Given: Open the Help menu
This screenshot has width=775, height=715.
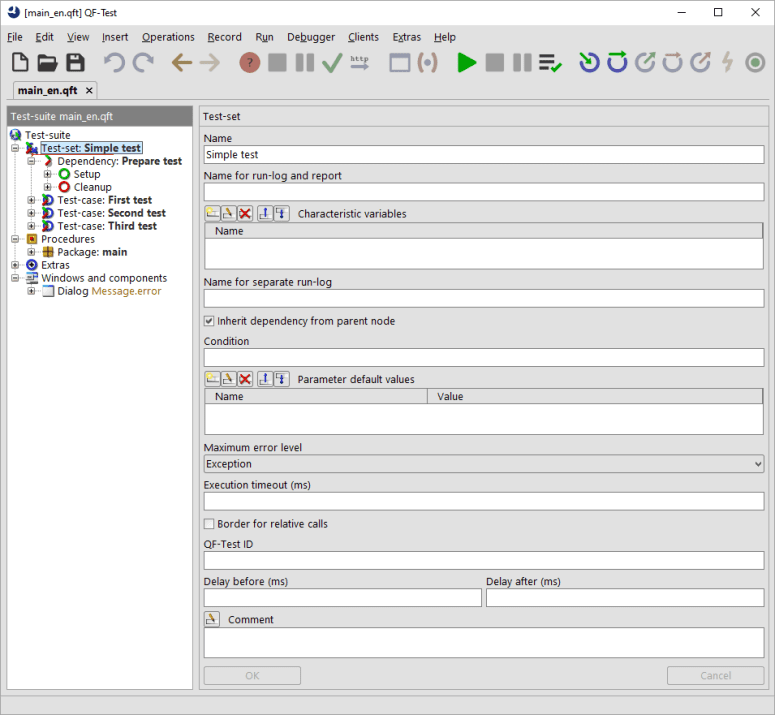Looking at the screenshot, I should coord(445,37).
